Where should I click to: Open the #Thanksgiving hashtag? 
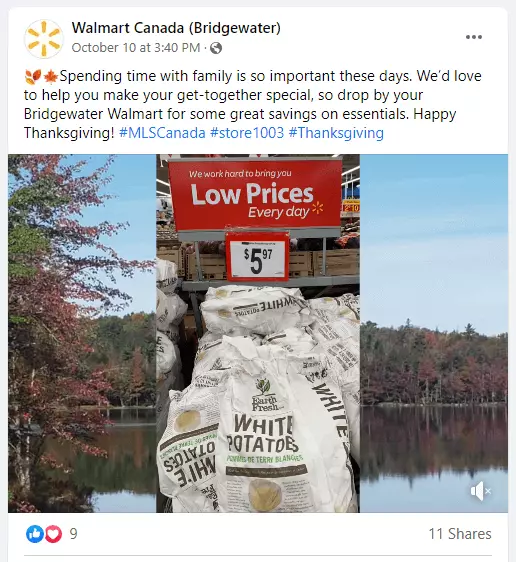pyautogui.click(x=336, y=133)
